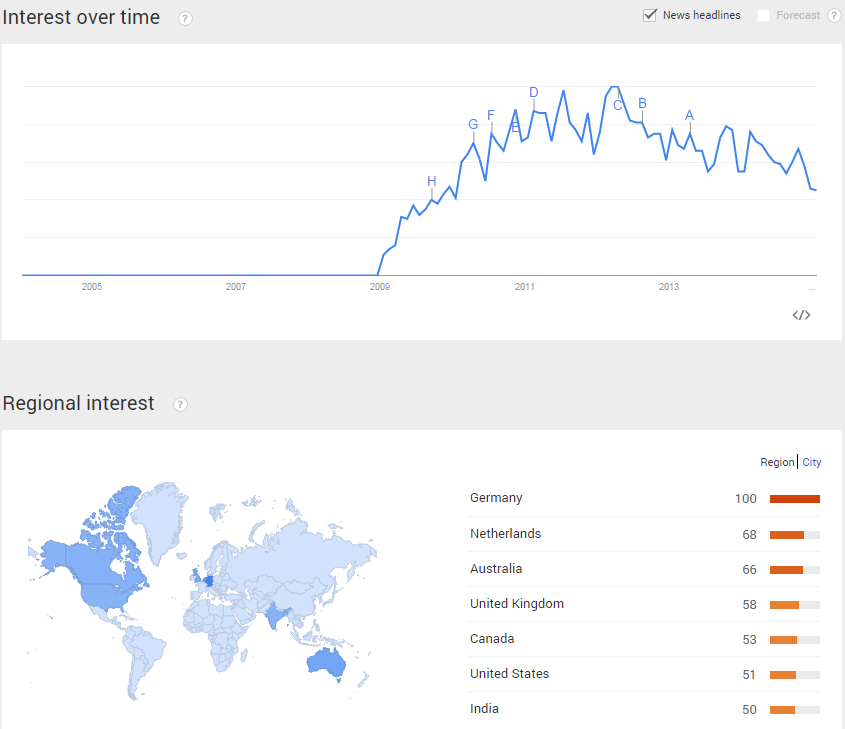Click the Germany red interest bar
This screenshot has height=729, width=845.
(x=794, y=499)
